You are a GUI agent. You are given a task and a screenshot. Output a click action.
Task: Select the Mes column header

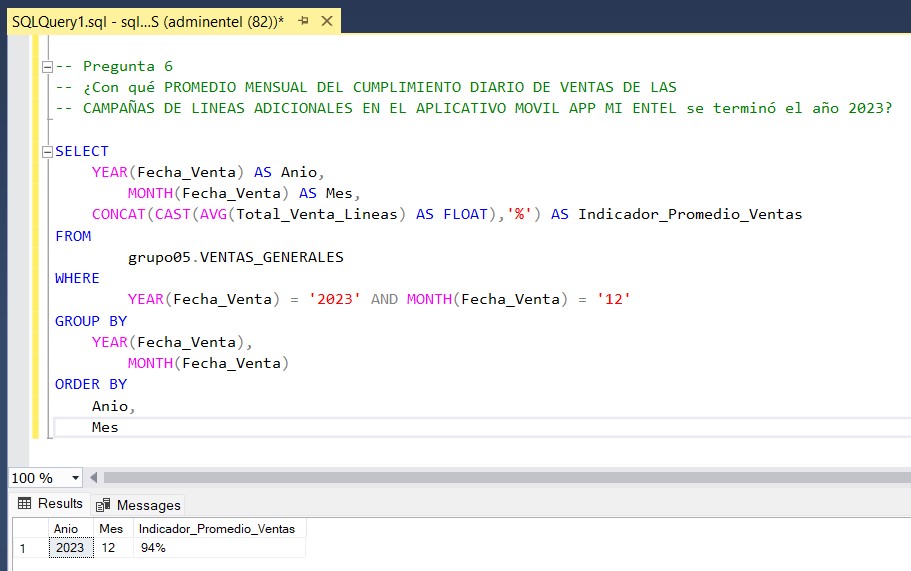tap(111, 529)
